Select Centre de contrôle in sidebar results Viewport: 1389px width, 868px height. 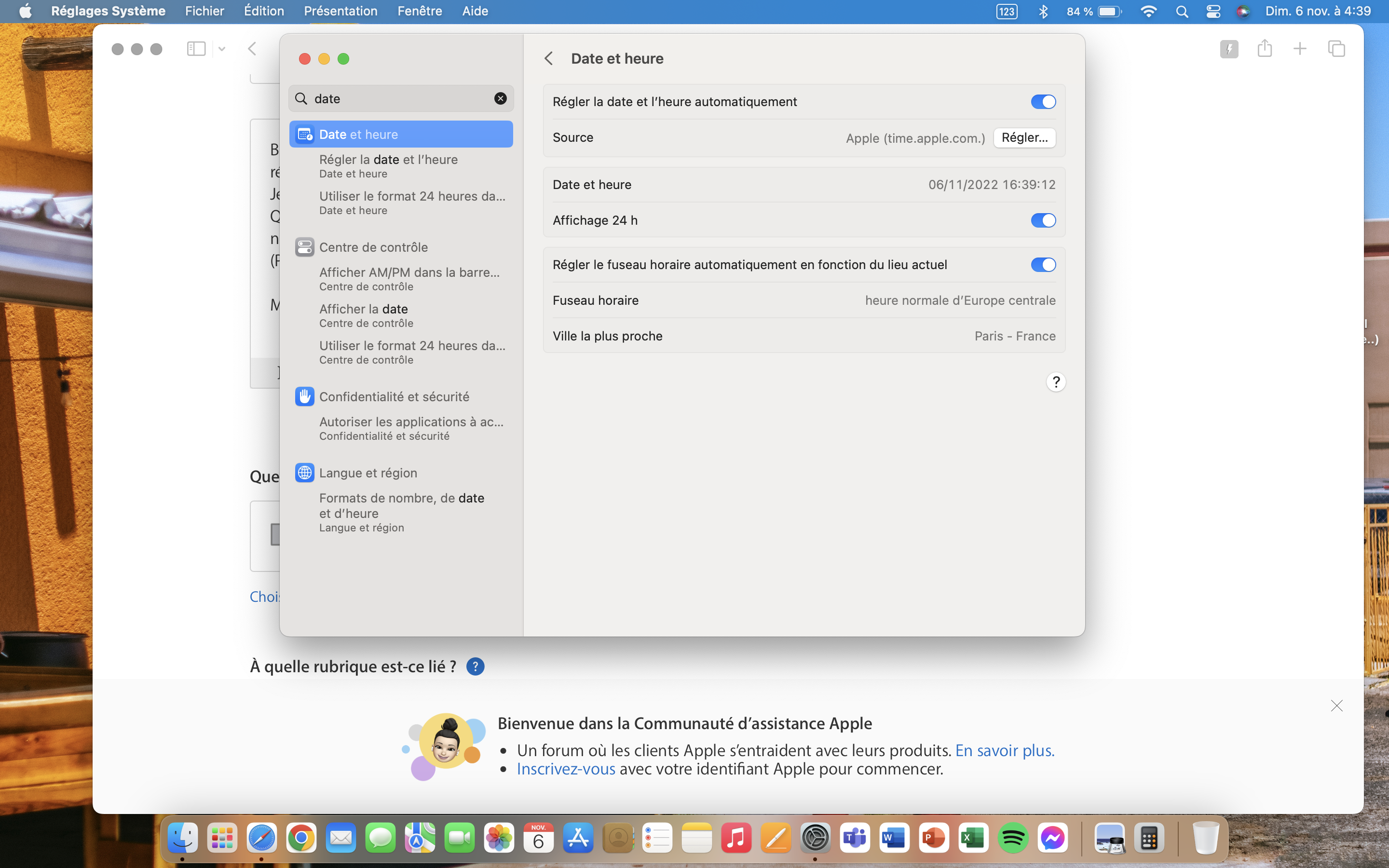373,247
